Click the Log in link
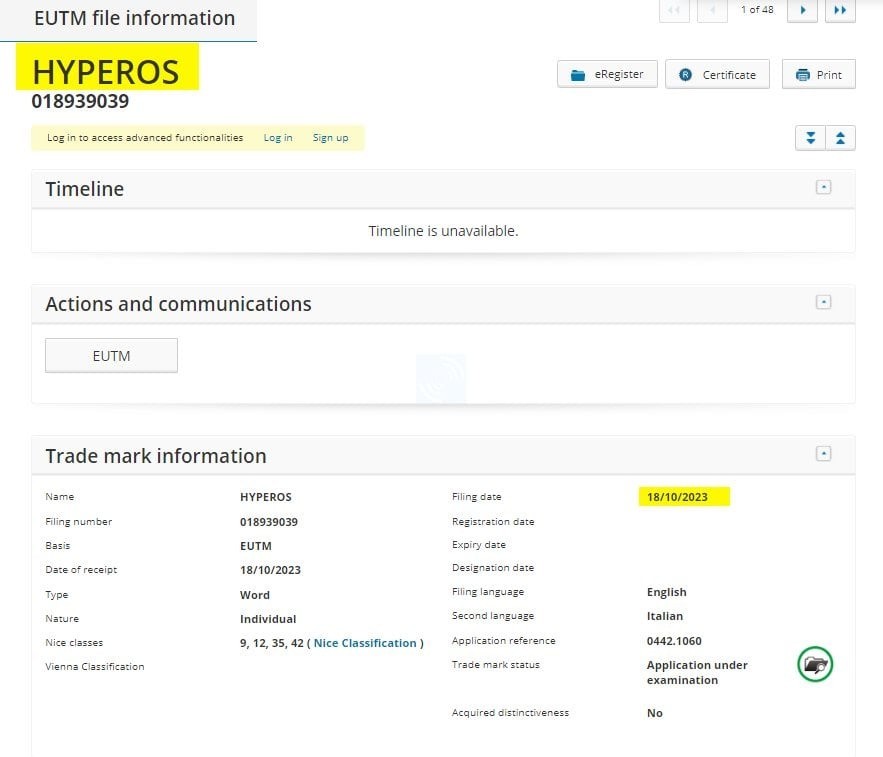Image resolution: width=883 pixels, height=757 pixels. (278, 138)
